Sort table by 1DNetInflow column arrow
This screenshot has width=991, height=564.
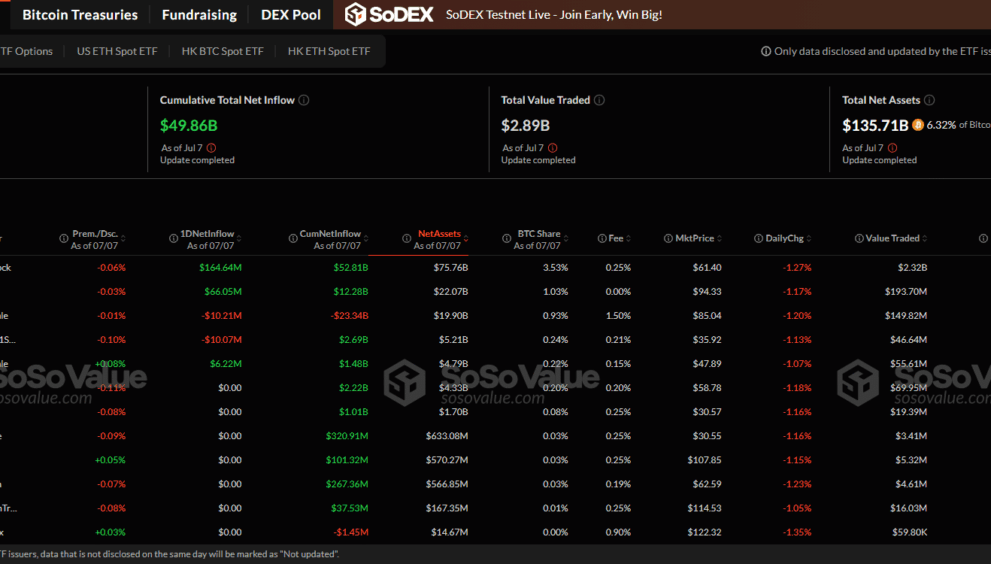[x=239, y=238]
